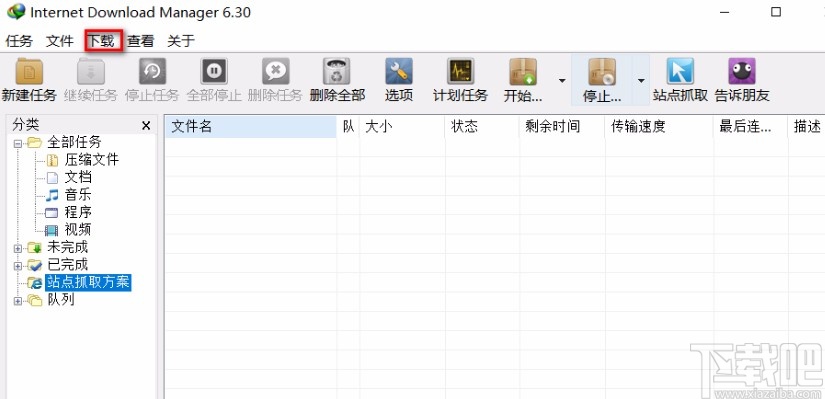Open dropdown arrow next to 开始

coord(562,81)
